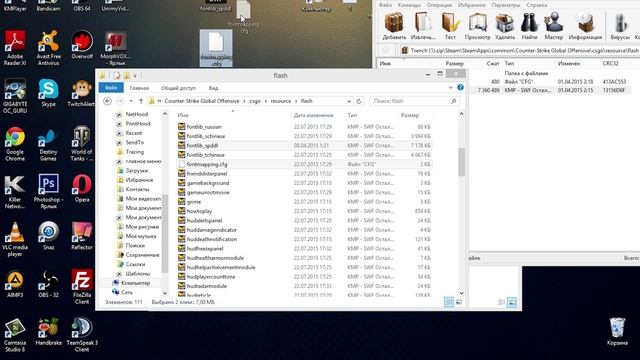The image size is (640, 360).
Task: Click the WinRAR Извлечь (Extract) icon
Action: point(423,26)
